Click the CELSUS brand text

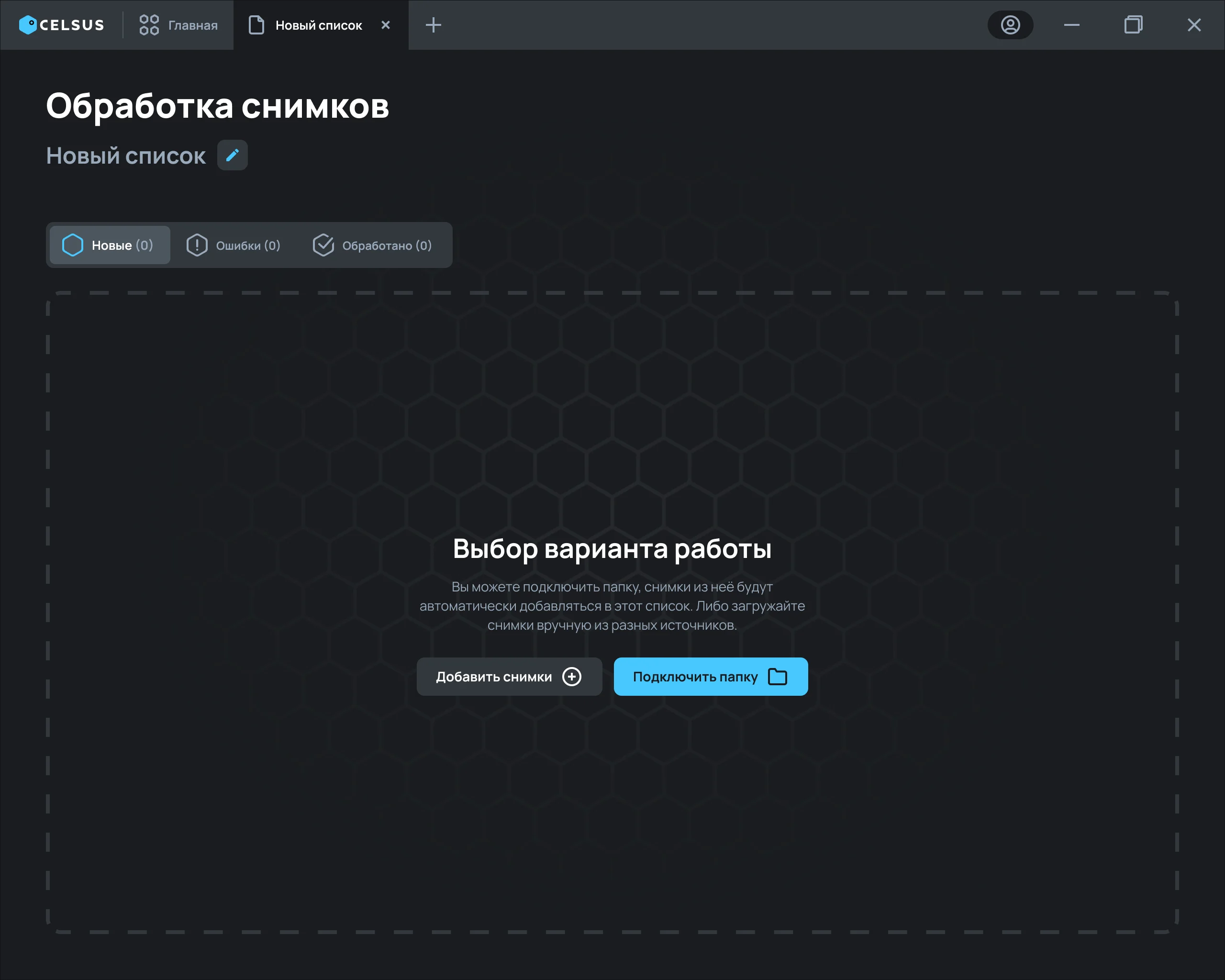pyautogui.click(x=72, y=25)
